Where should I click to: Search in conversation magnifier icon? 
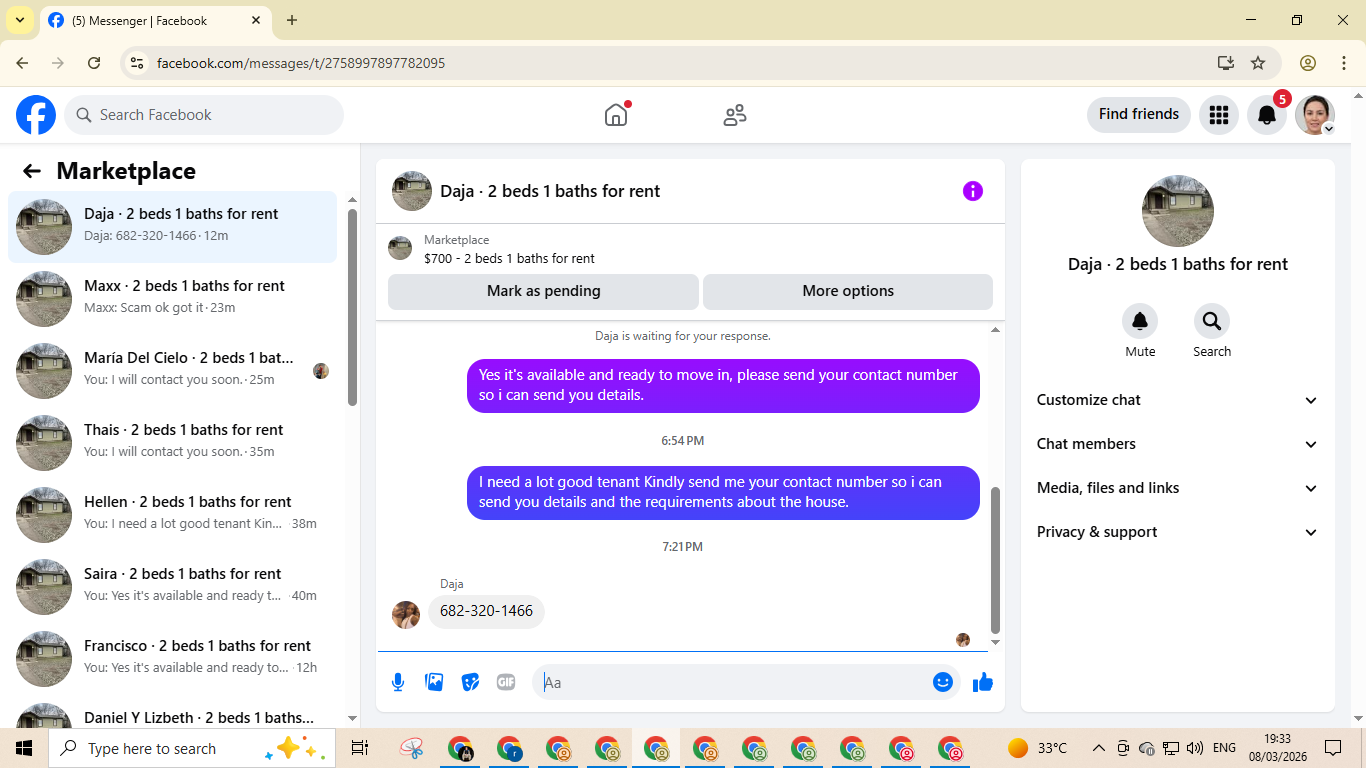1212,321
